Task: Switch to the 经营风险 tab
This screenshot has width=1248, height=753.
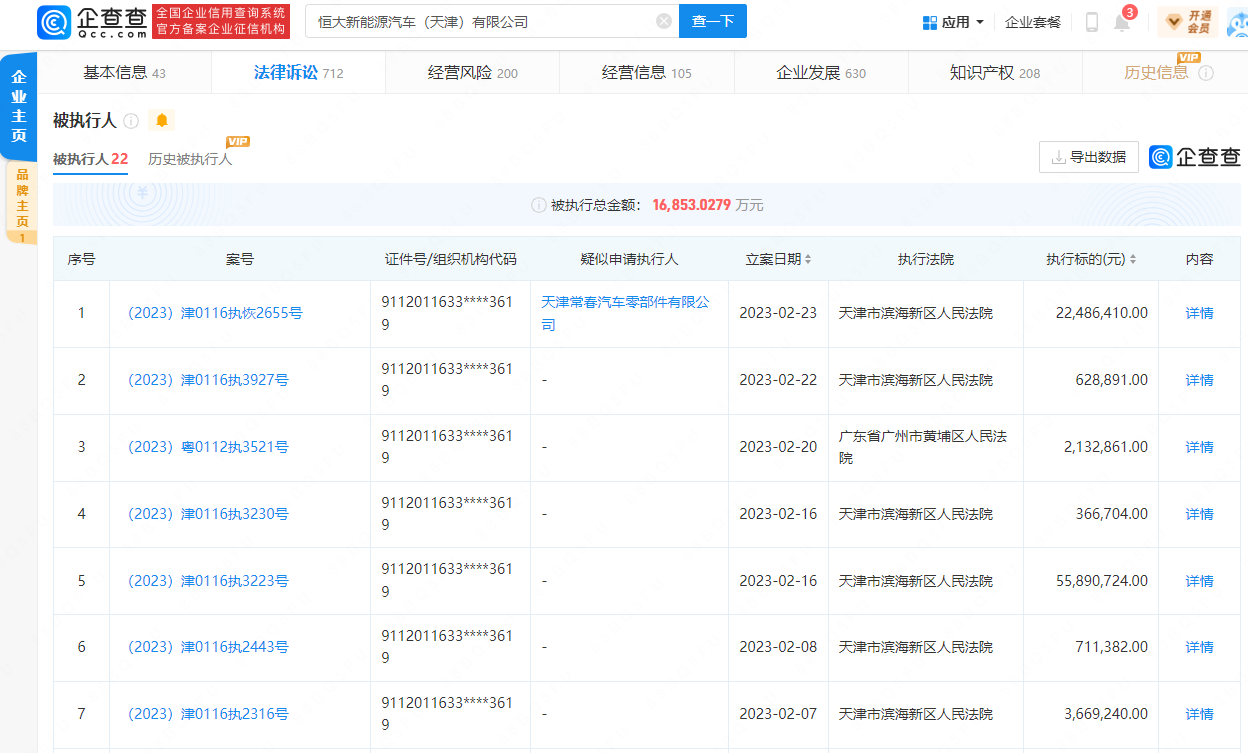Action: (x=472, y=73)
